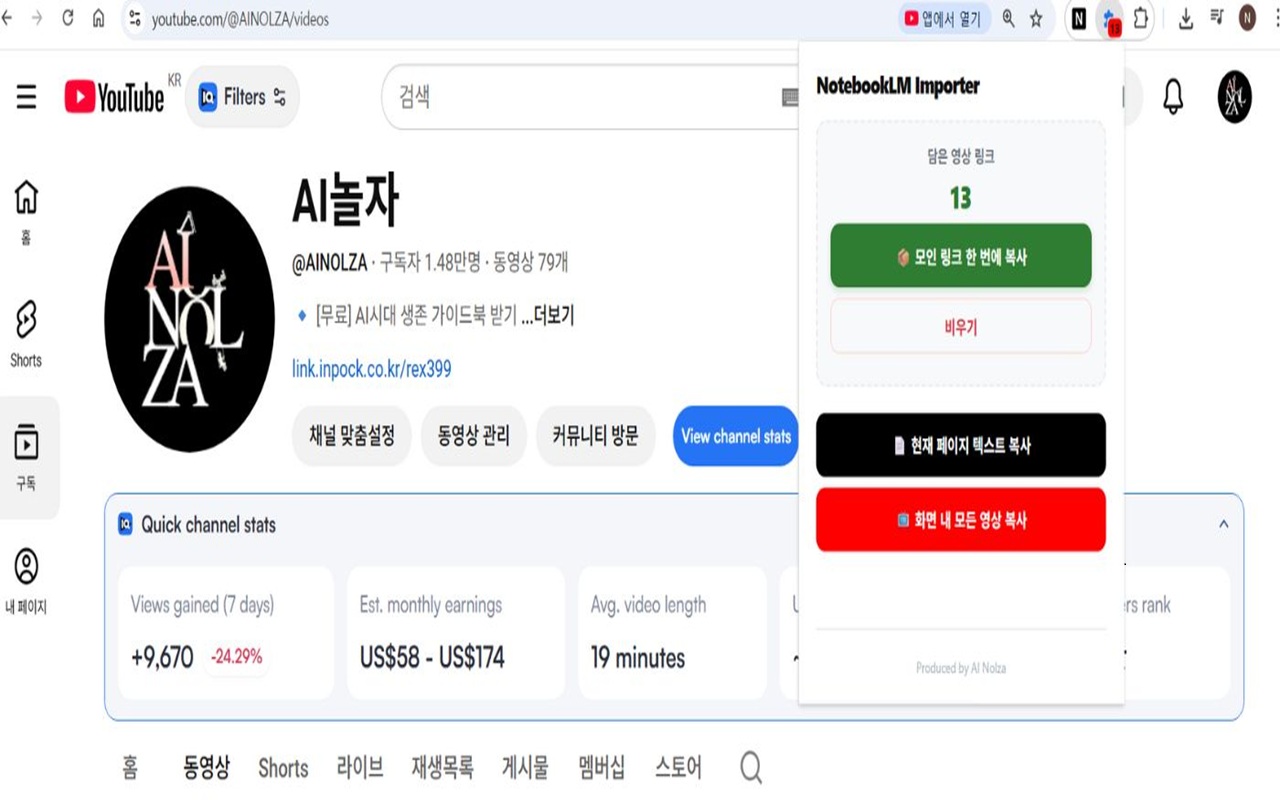Open site information icon in address bar
The width and height of the screenshot is (1280, 800).
135,18
